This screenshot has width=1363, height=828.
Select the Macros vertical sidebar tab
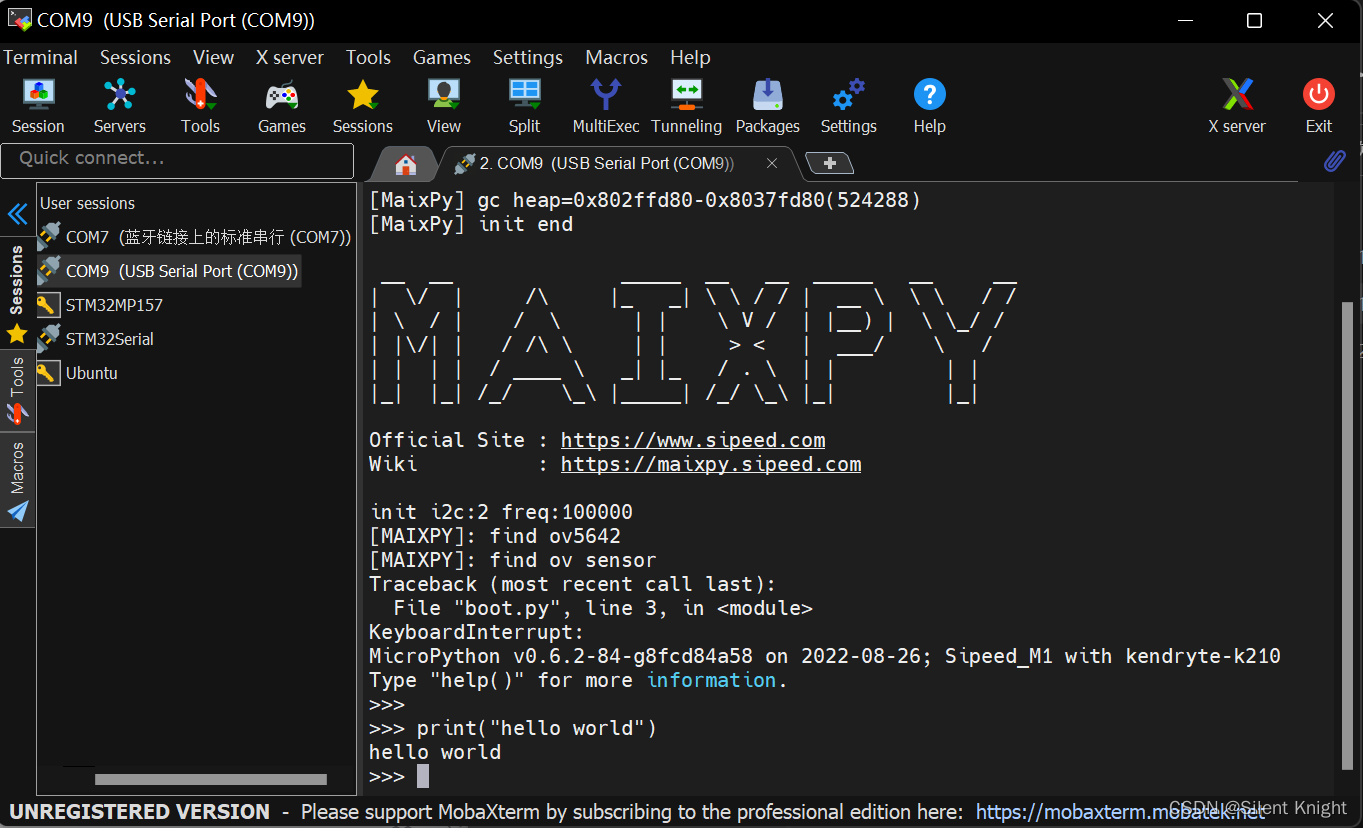(x=17, y=480)
